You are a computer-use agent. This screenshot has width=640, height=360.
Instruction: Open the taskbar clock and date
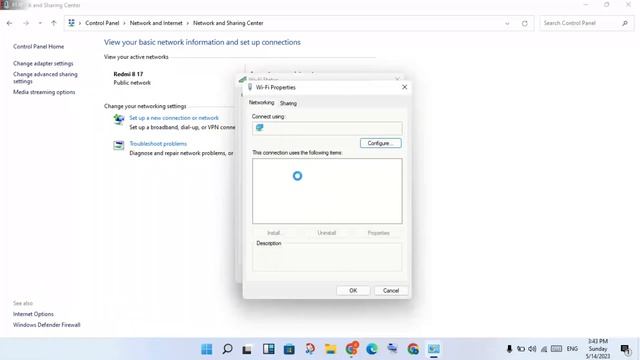pyautogui.click(x=598, y=349)
